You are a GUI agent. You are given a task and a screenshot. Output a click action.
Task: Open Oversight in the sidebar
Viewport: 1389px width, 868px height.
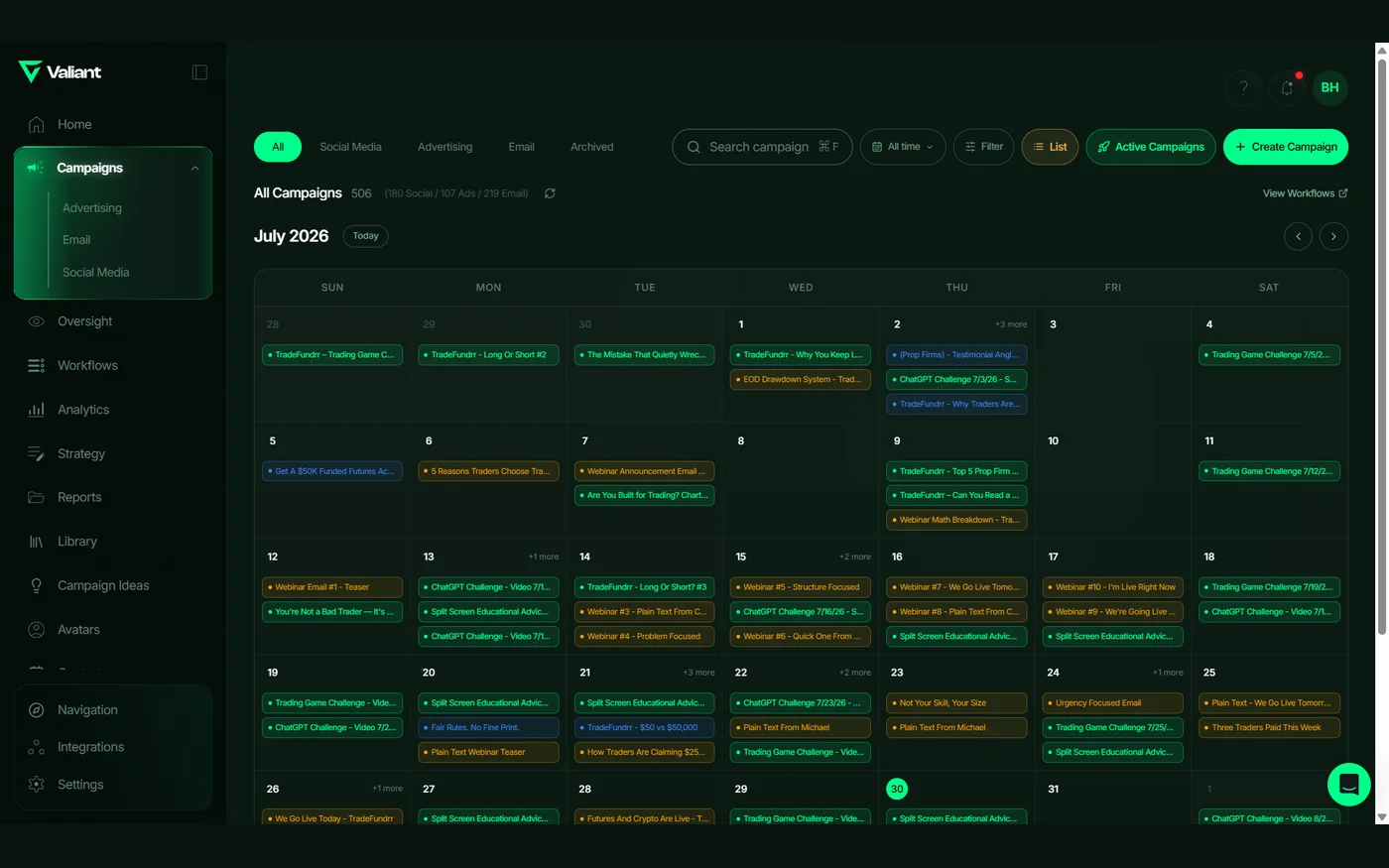click(x=84, y=321)
